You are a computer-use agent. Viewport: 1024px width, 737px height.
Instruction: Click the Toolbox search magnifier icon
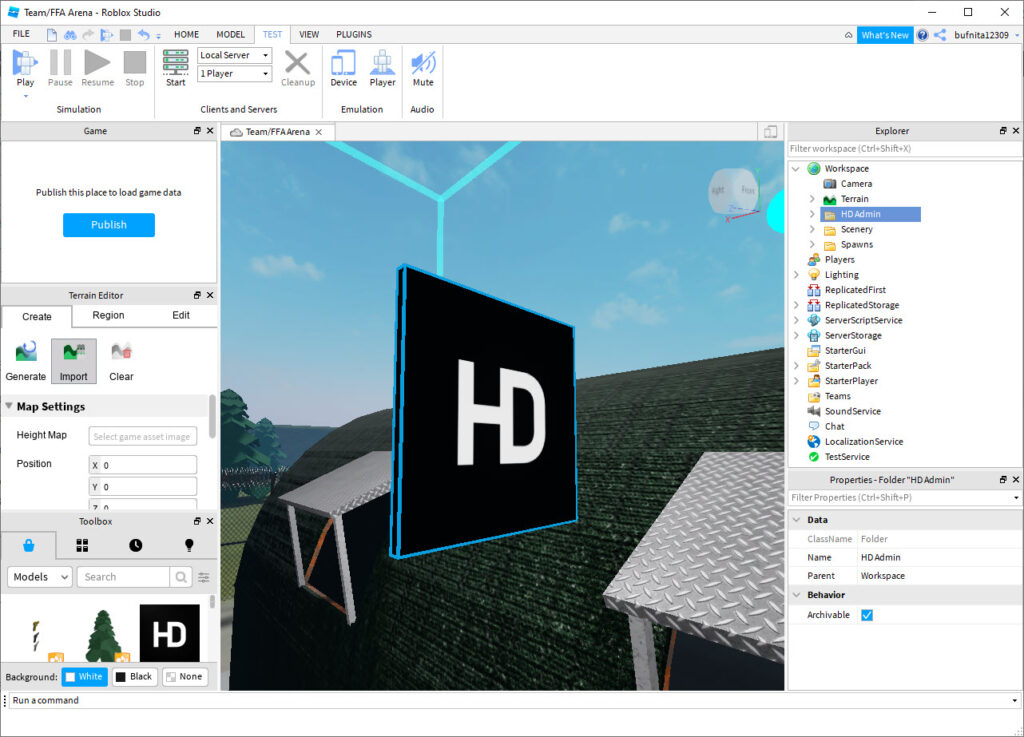(x=181, y=577)
